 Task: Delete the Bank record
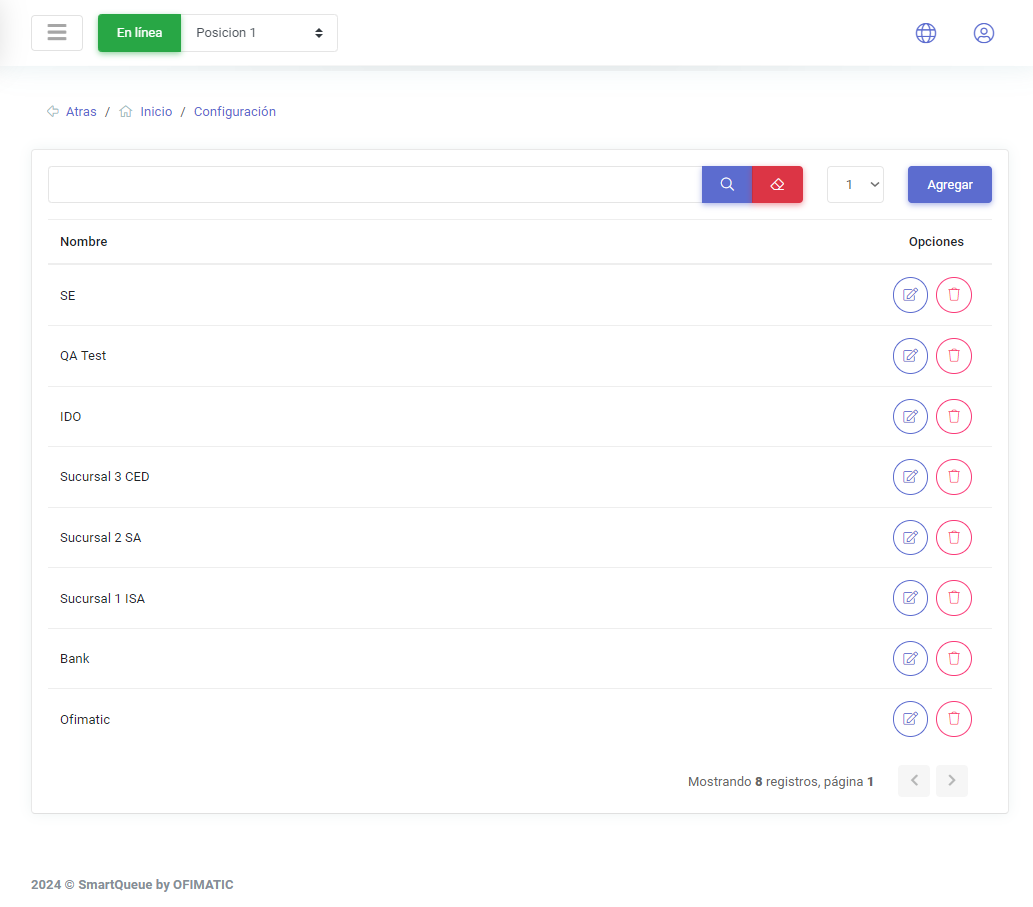(x=954, y=659)
